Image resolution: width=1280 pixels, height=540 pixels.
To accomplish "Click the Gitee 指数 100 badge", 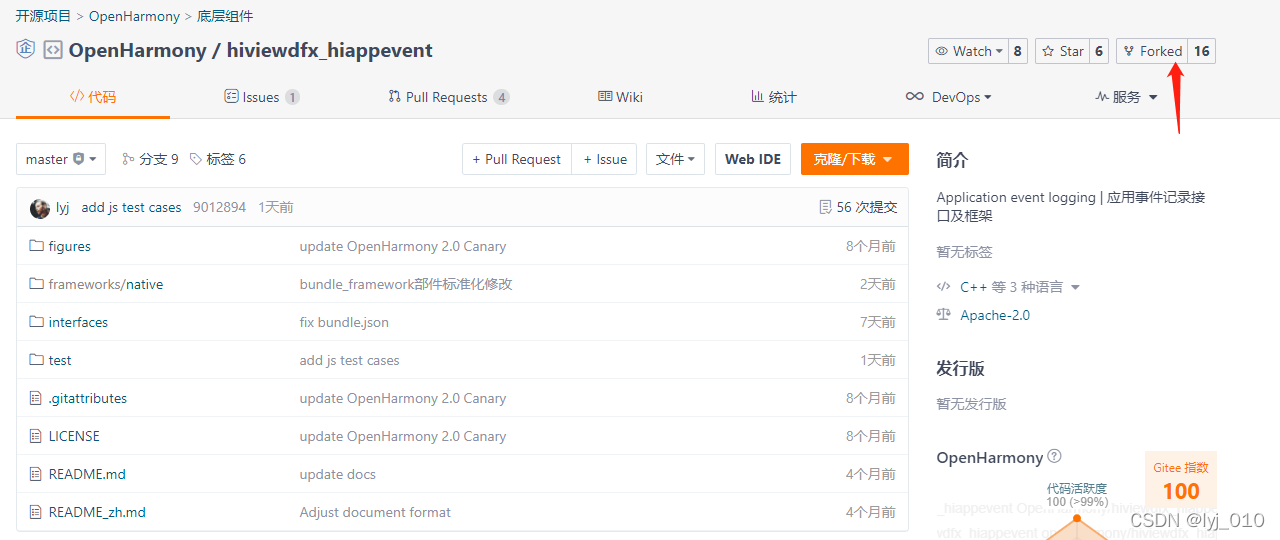I will click(1181, 481).
